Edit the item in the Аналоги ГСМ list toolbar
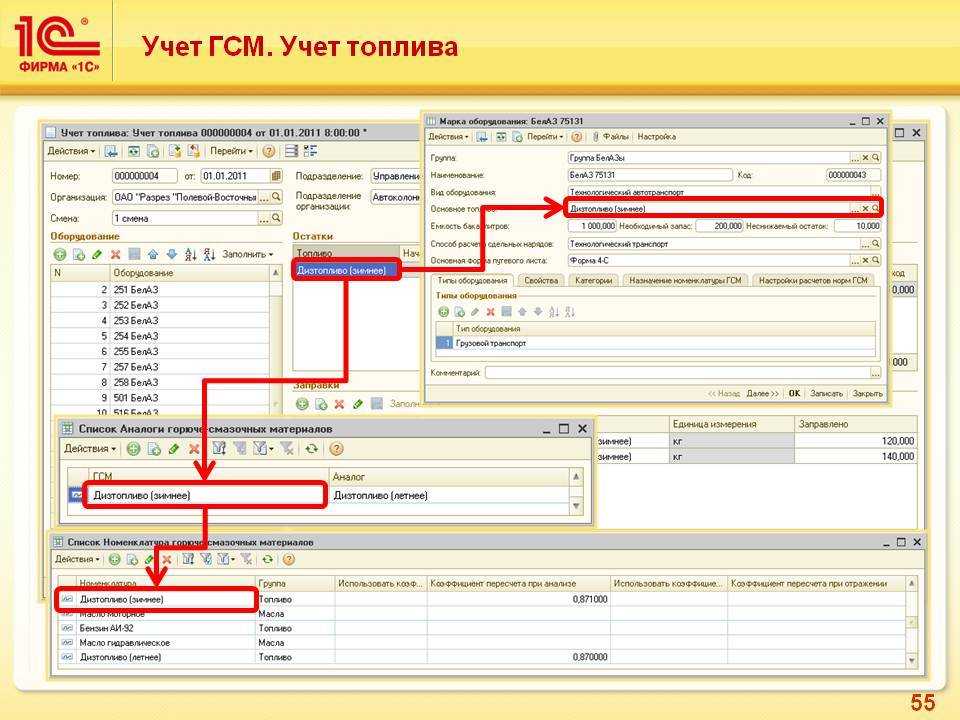 [x=174, y=449]
